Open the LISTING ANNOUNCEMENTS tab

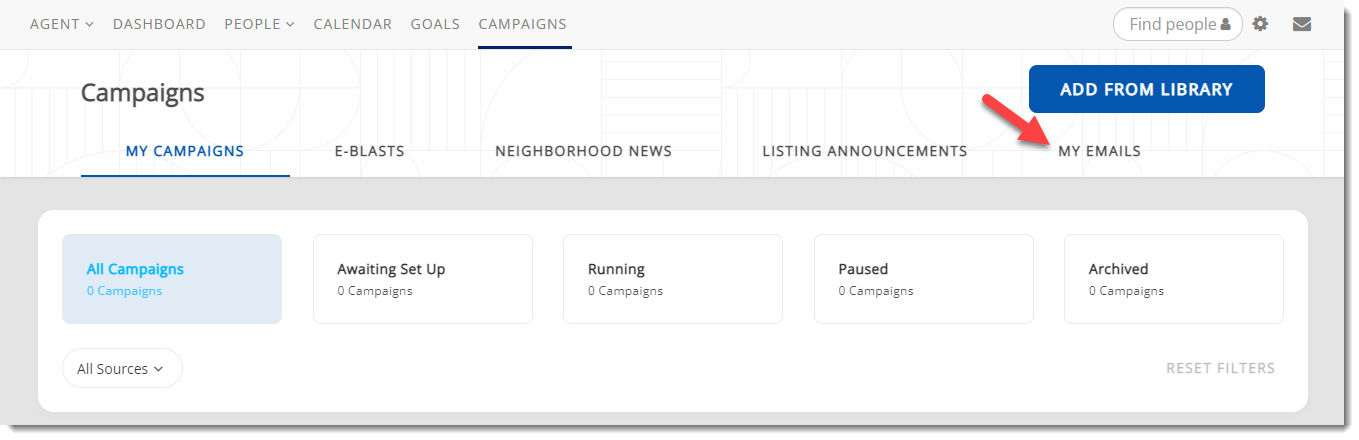pyautogui.click(x=865, y=151)
